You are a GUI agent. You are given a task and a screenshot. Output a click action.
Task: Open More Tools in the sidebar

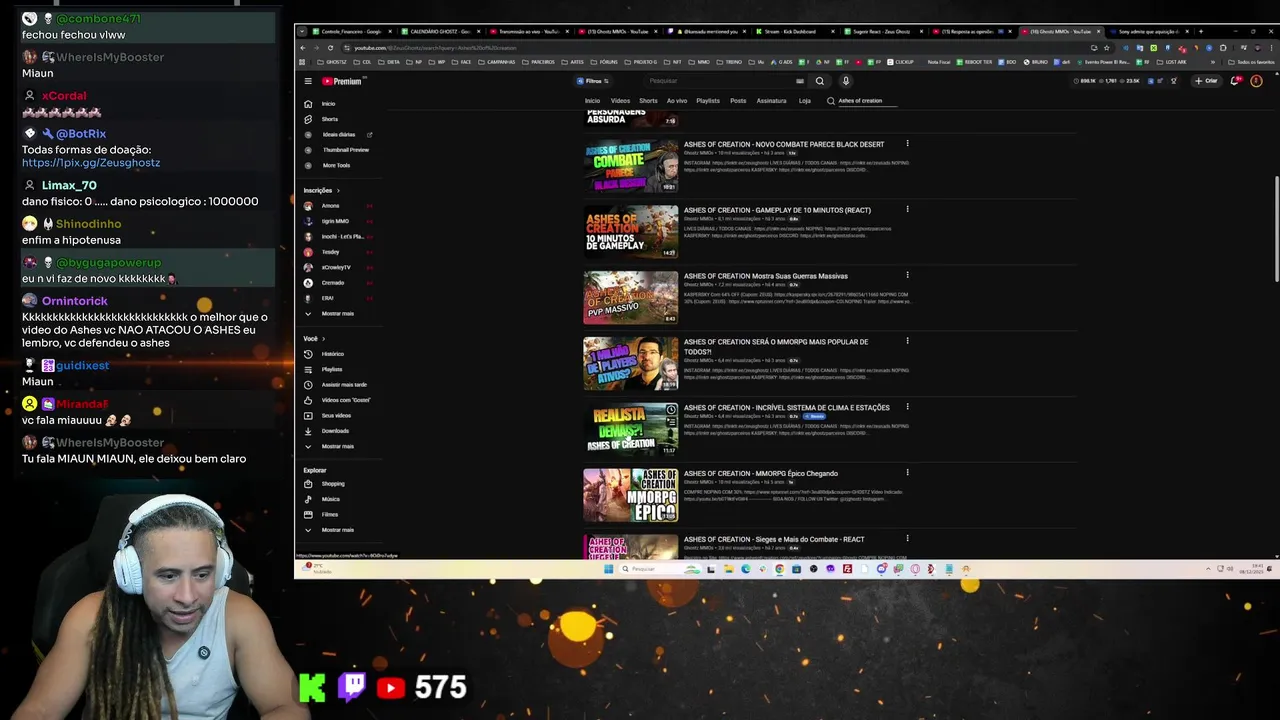(336, 165)
